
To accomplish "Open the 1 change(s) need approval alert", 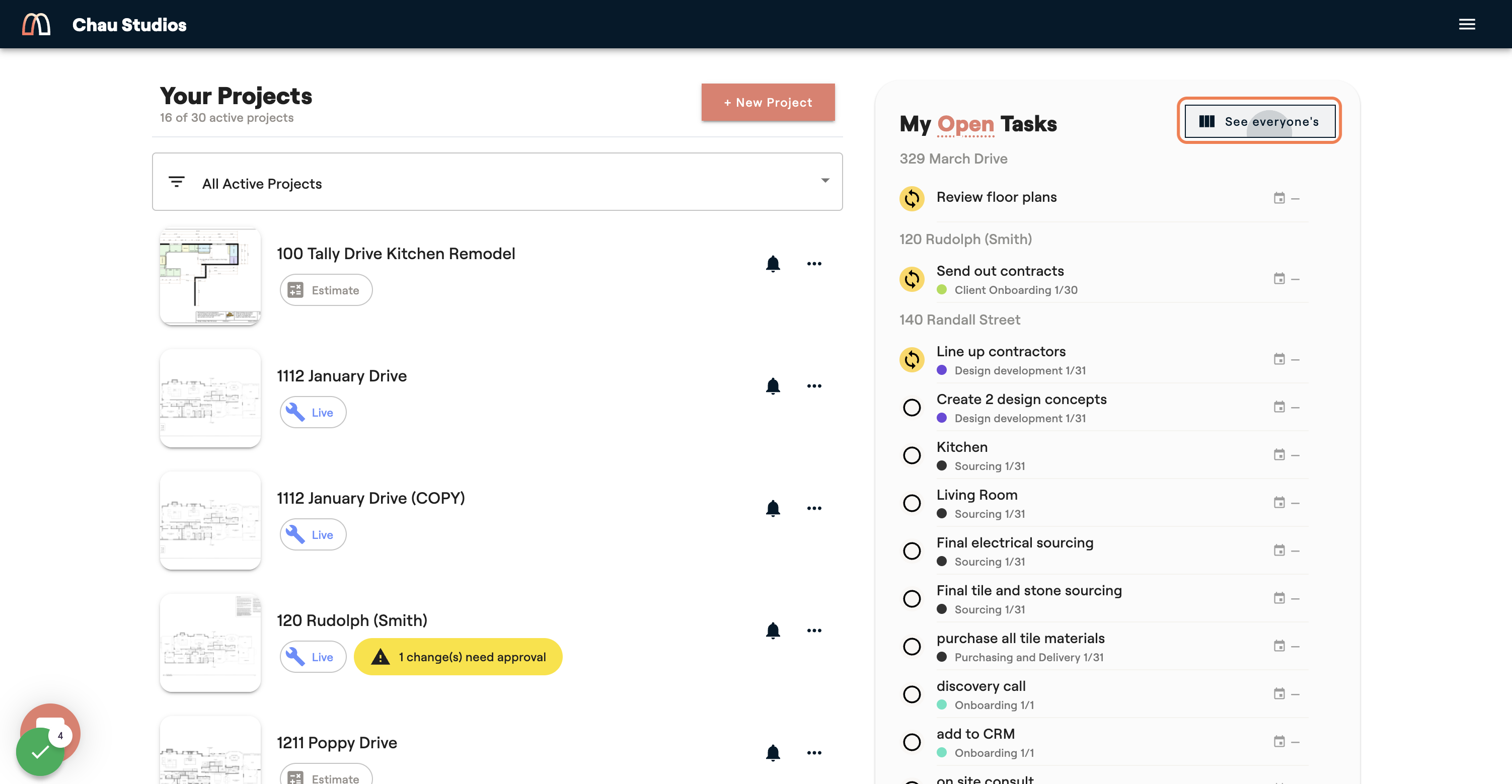I will (x=458, y=657).
